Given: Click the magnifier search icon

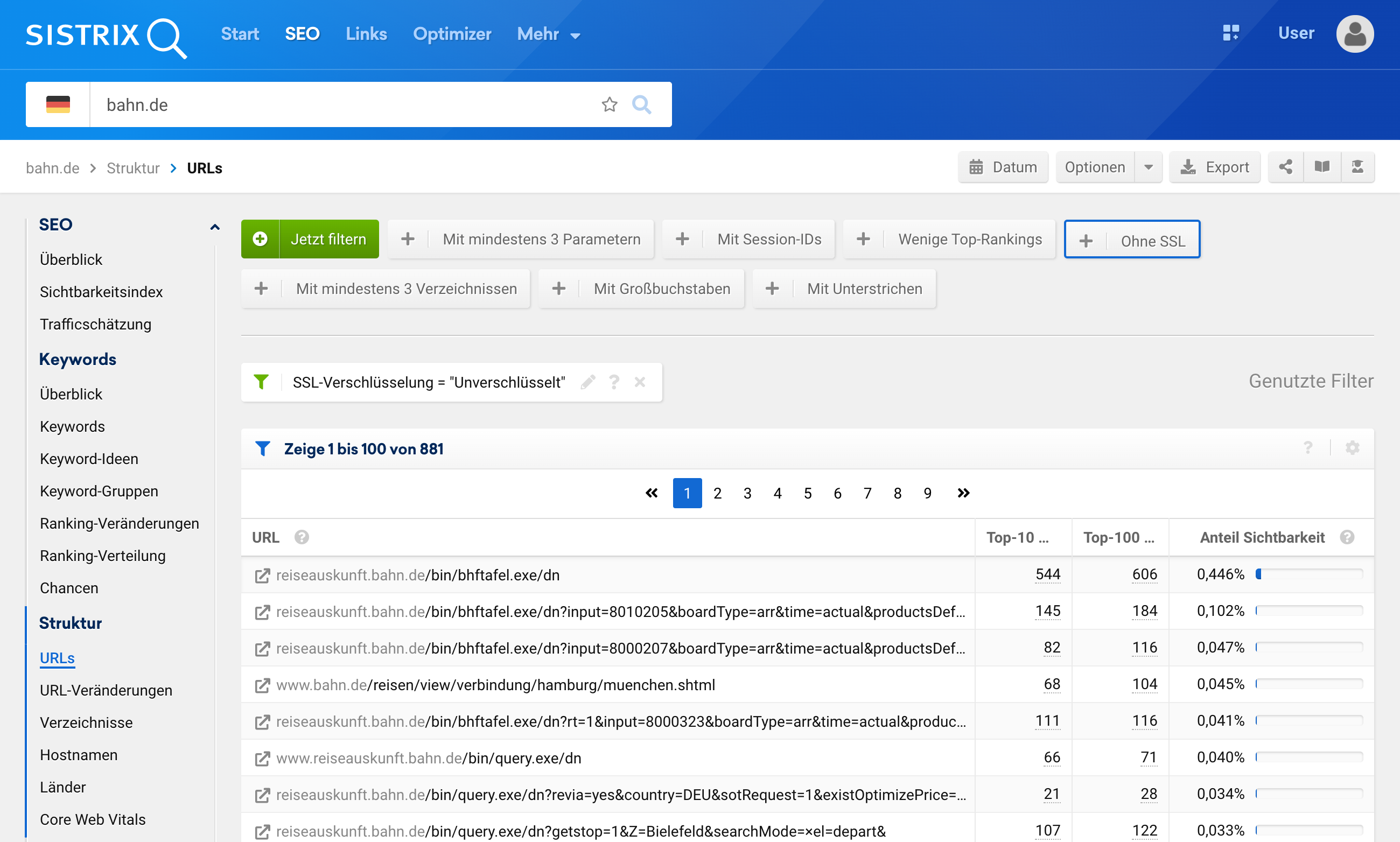Looking at the screenshot, I should (x=641, y=104).
